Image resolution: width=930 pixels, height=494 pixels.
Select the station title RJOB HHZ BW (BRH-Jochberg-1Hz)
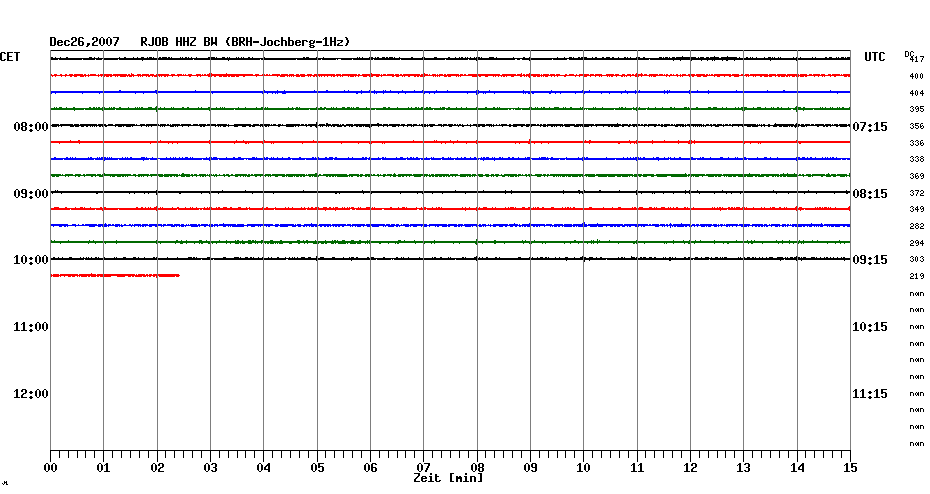click(x=245, y=42)
